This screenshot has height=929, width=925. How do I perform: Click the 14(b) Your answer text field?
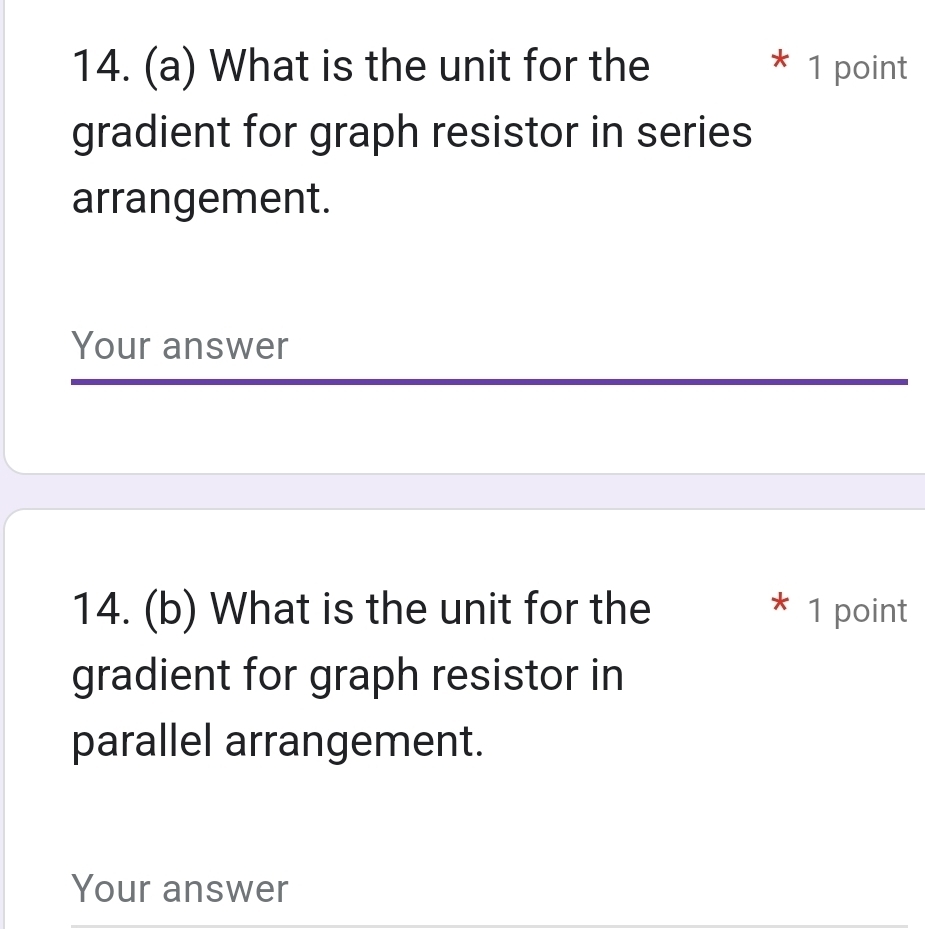pos(488,888)
